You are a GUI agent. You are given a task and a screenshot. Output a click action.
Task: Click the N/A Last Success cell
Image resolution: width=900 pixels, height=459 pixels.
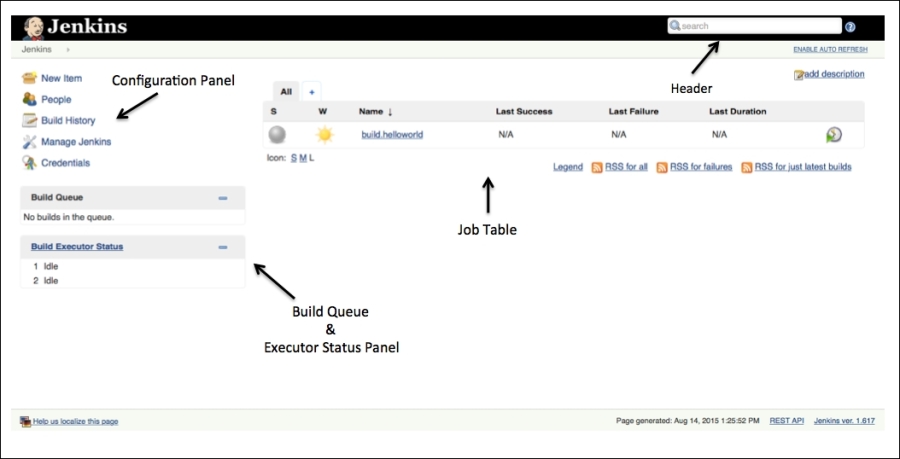(x=506, y=135)
